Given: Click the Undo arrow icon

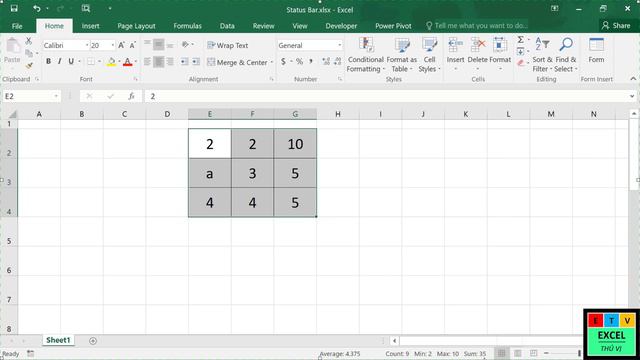Looking at the screenshot, I should tap(37, 8).
